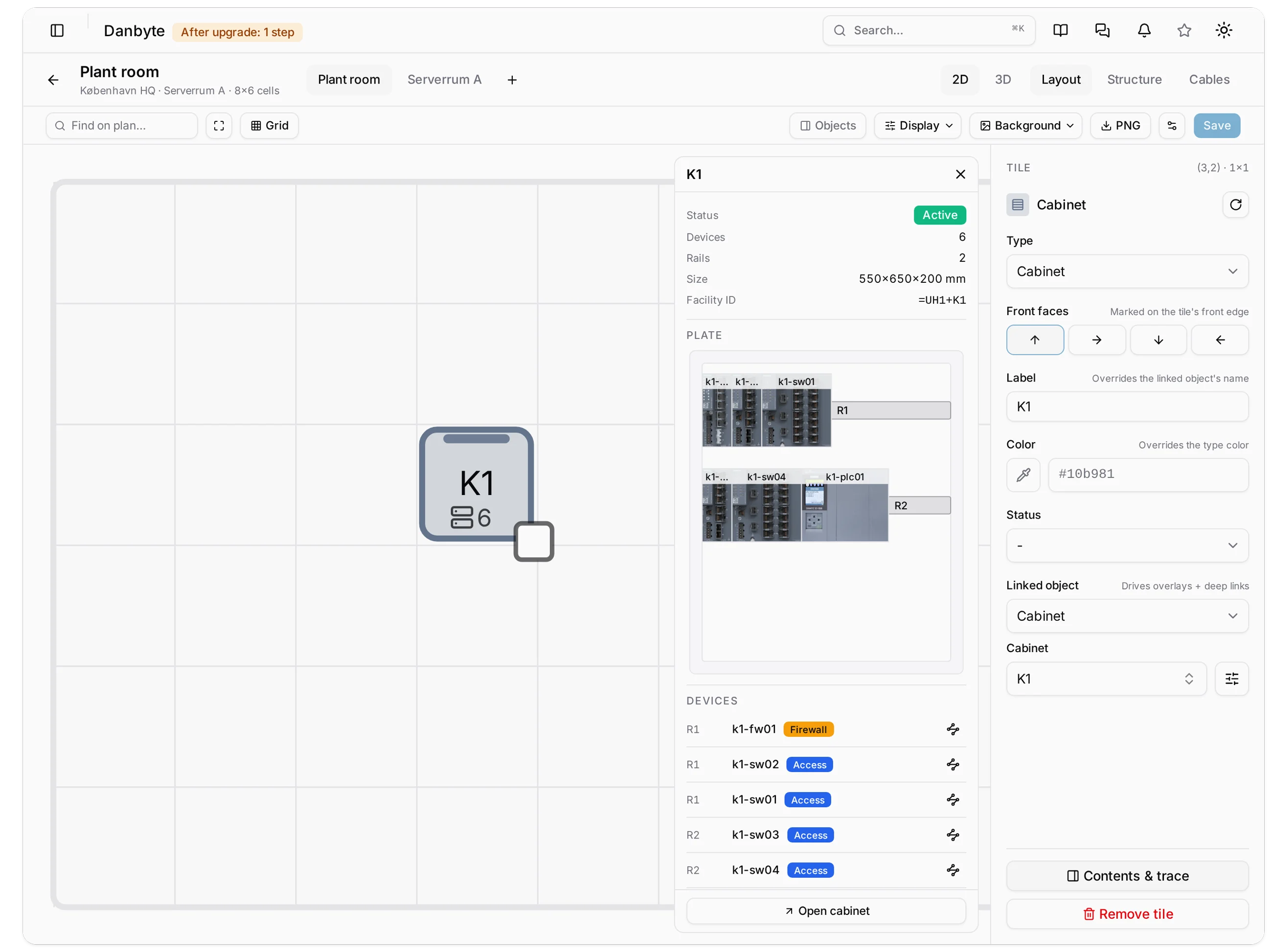Viewport: 1272px width, 952px height.
Task: Switch to the Cables view tab
Action: click(1209, 79)
